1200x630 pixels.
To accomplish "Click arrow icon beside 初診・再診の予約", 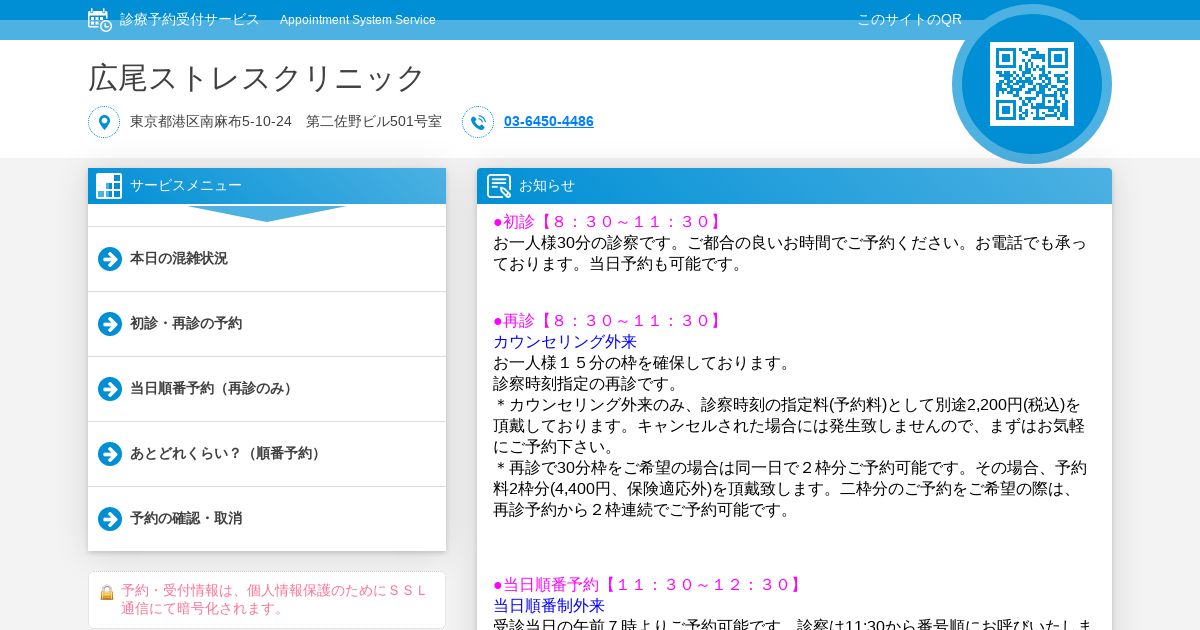I will coord(110,324).
